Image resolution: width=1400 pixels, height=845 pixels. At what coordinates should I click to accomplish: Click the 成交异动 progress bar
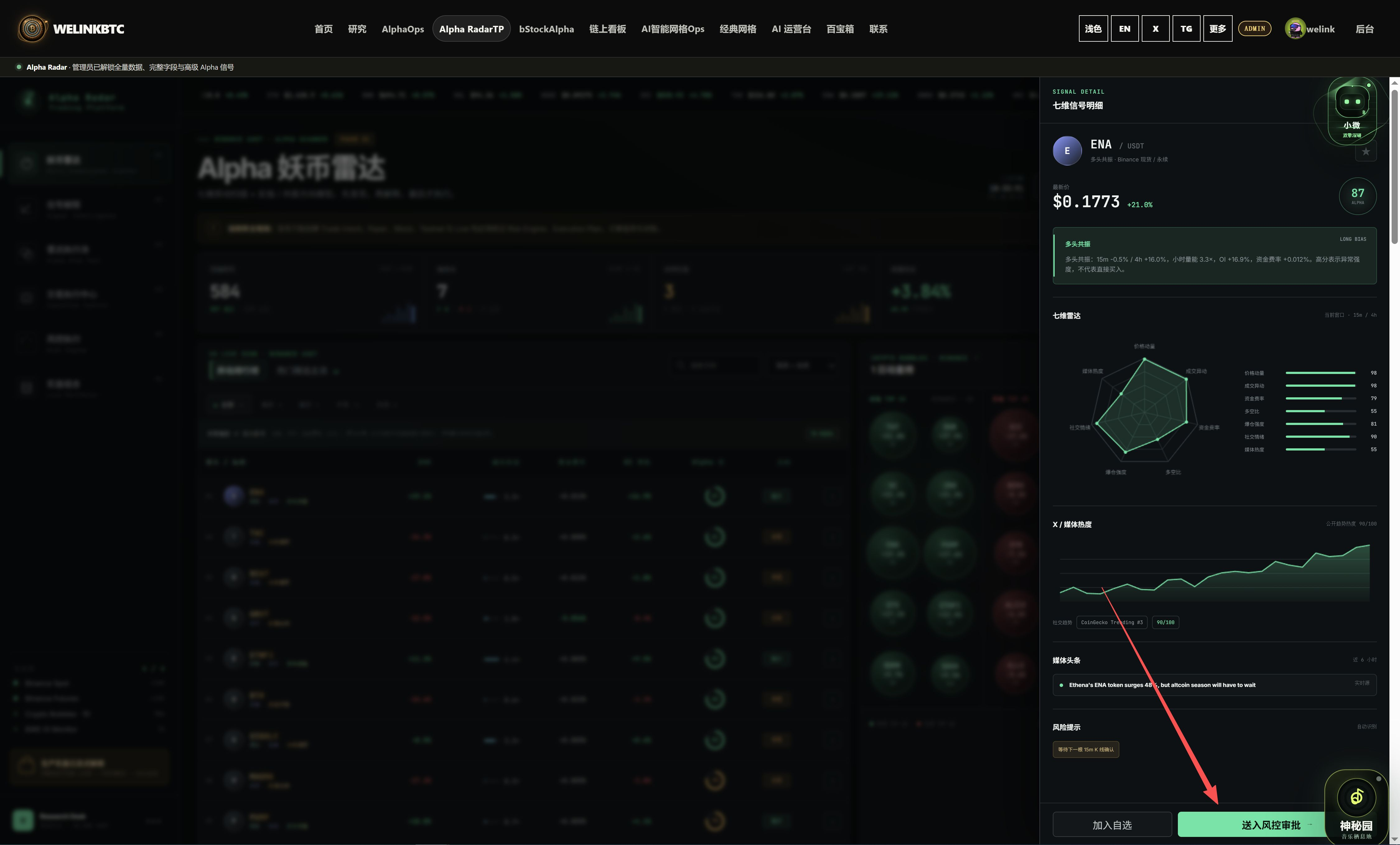tap(1321, 386)
